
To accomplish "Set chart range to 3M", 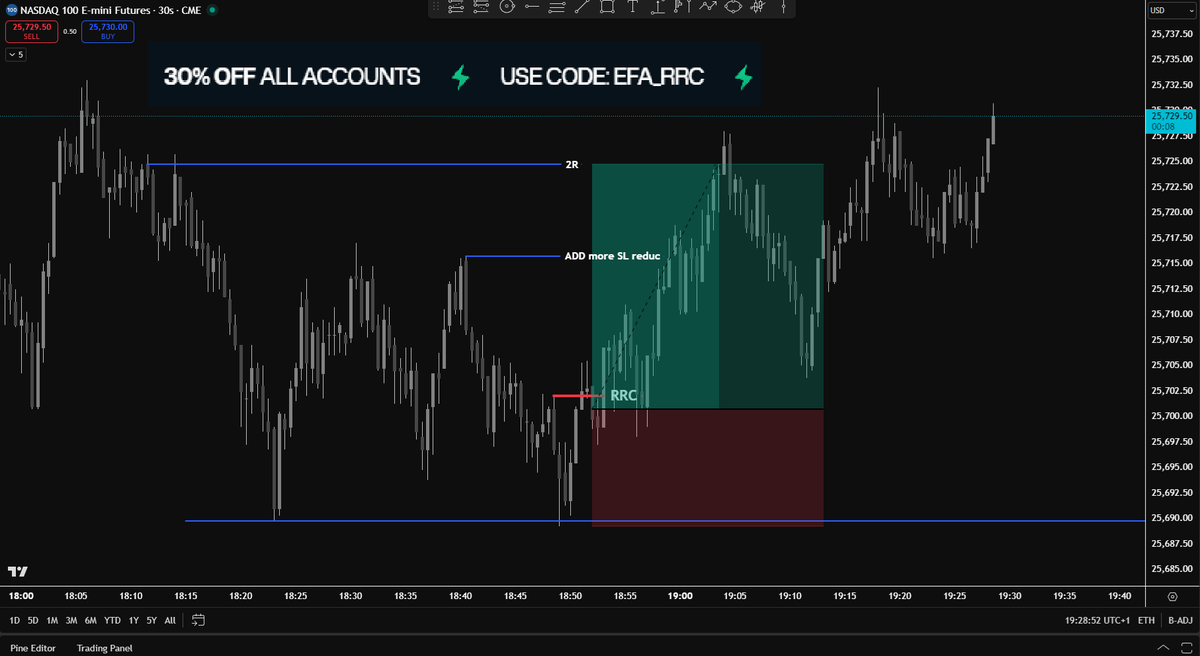I will (71, 620).
